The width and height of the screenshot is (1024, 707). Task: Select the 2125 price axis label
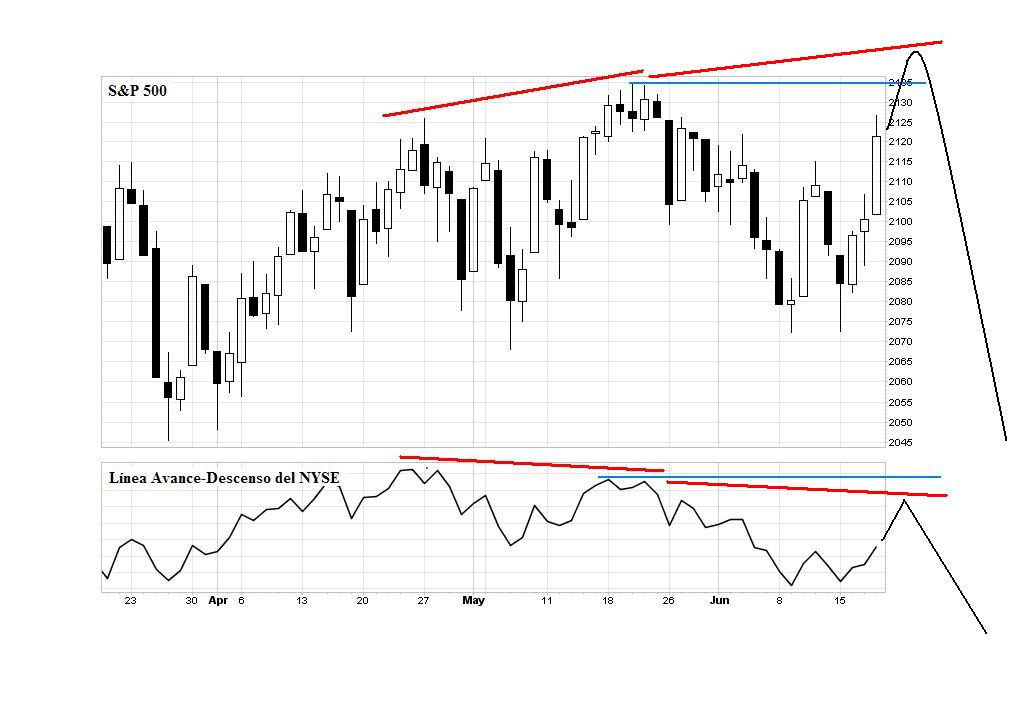coord(901,123)
